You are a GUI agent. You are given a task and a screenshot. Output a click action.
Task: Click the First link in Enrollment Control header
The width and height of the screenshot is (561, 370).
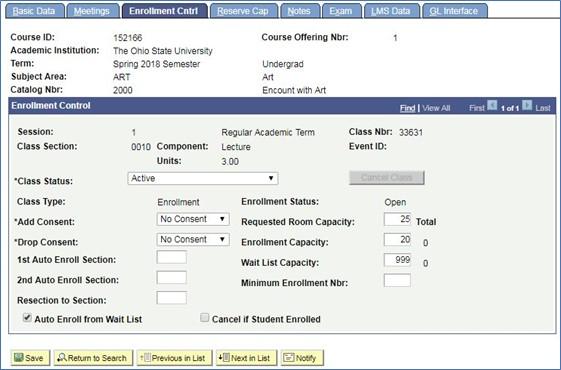[477, 108]
